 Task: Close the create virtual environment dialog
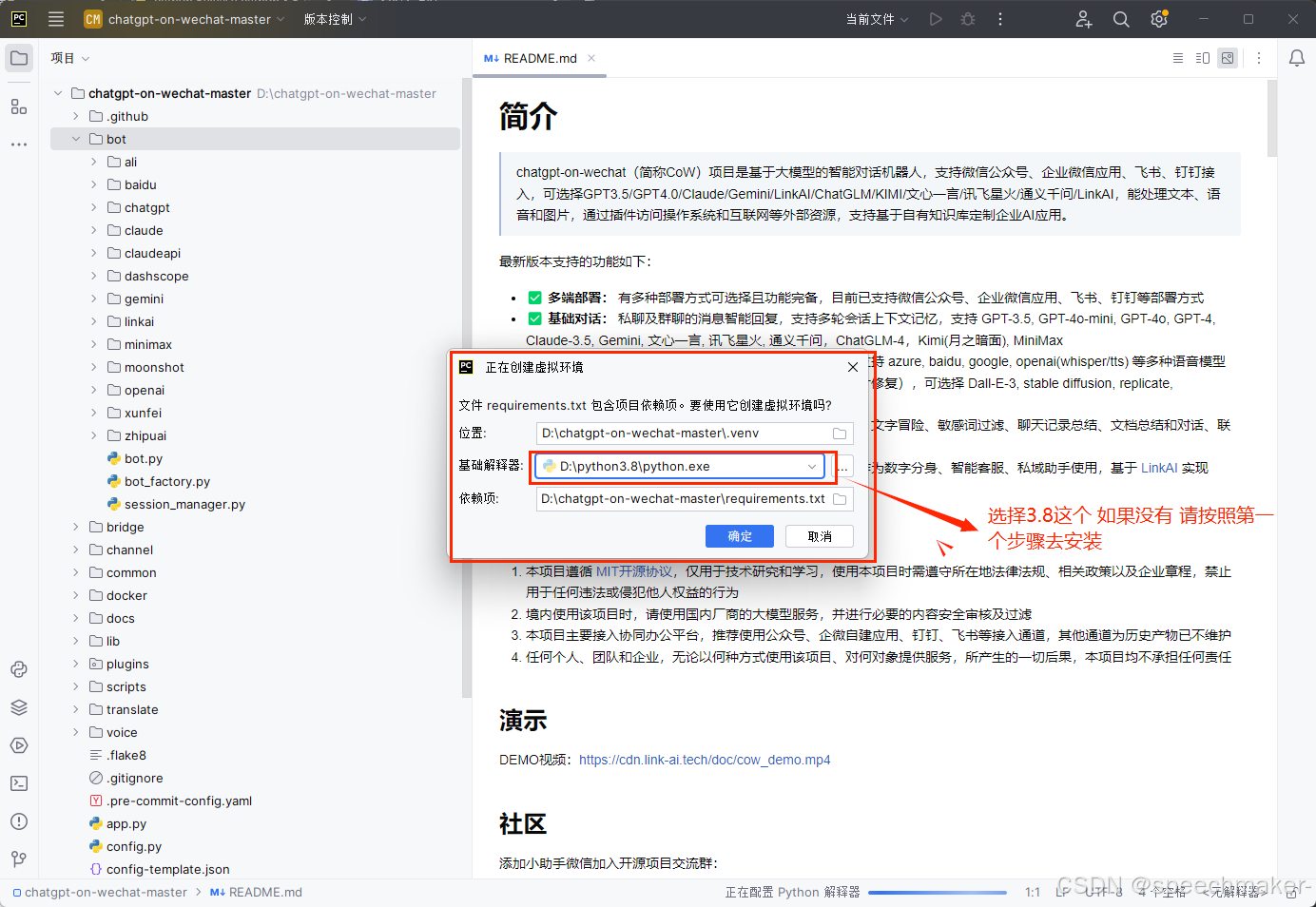[x=853, y=367]
